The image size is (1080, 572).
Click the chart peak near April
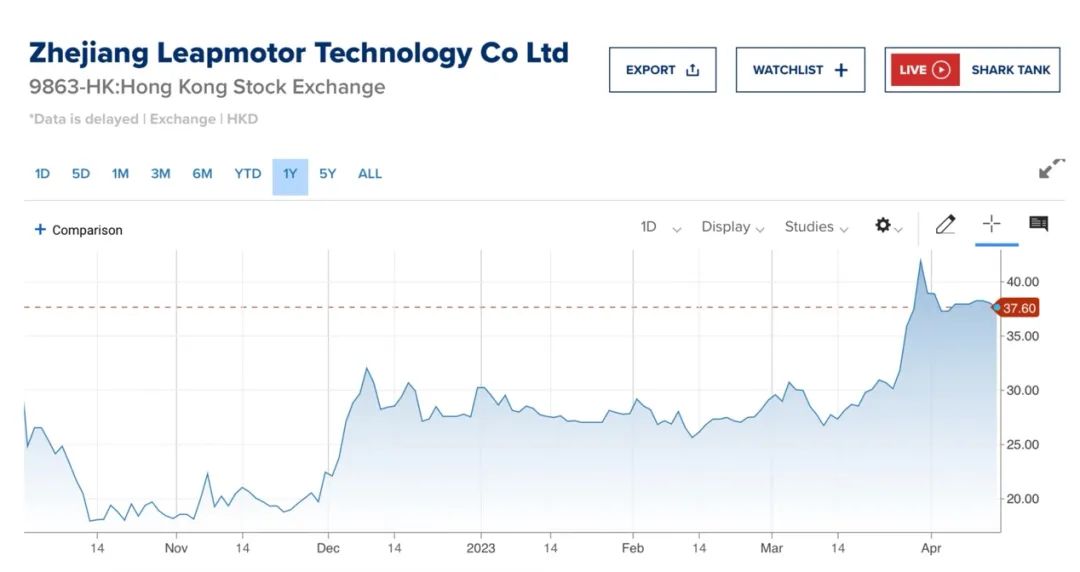coord(921,260)
